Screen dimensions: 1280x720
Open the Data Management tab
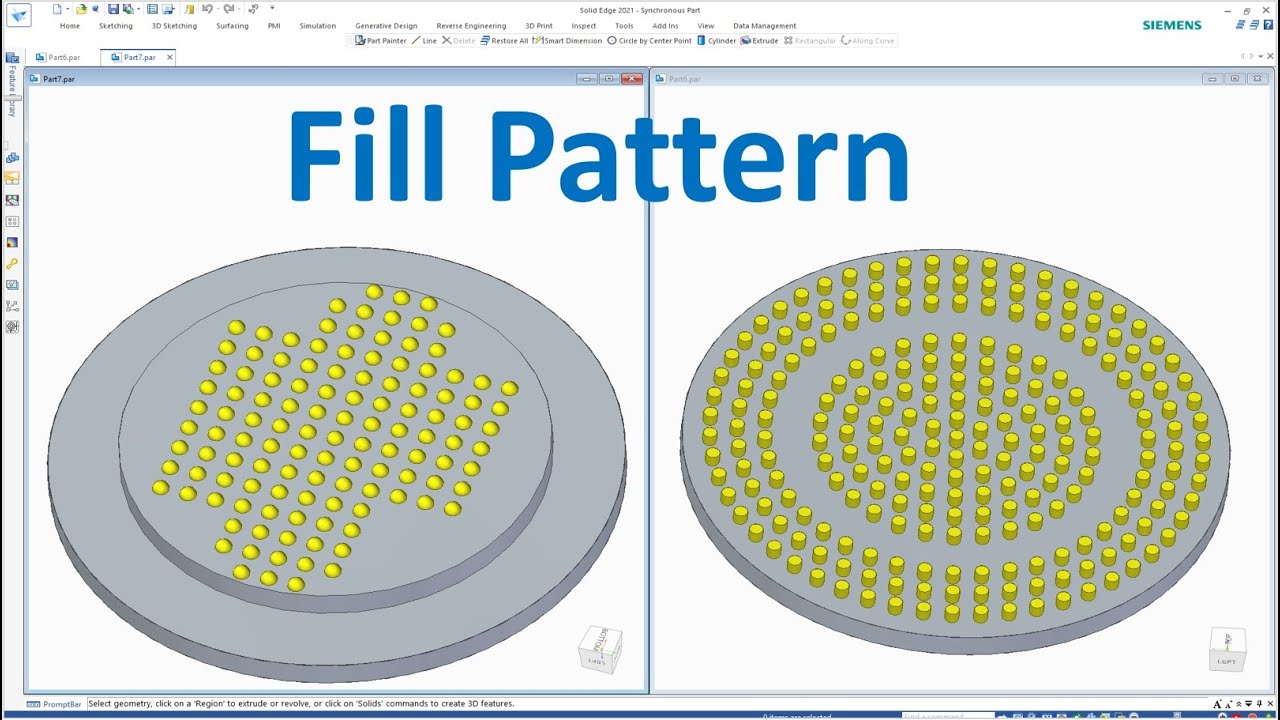click(x=765, y=26)
